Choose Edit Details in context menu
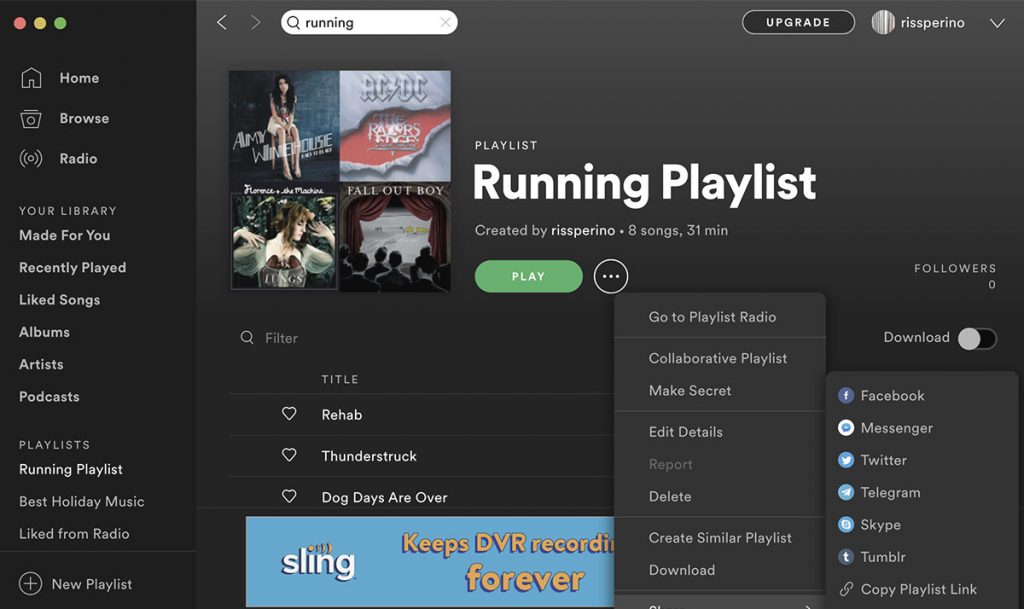Image resolution: width=1024 pixels, height=609 pixels. coord(686,431)
